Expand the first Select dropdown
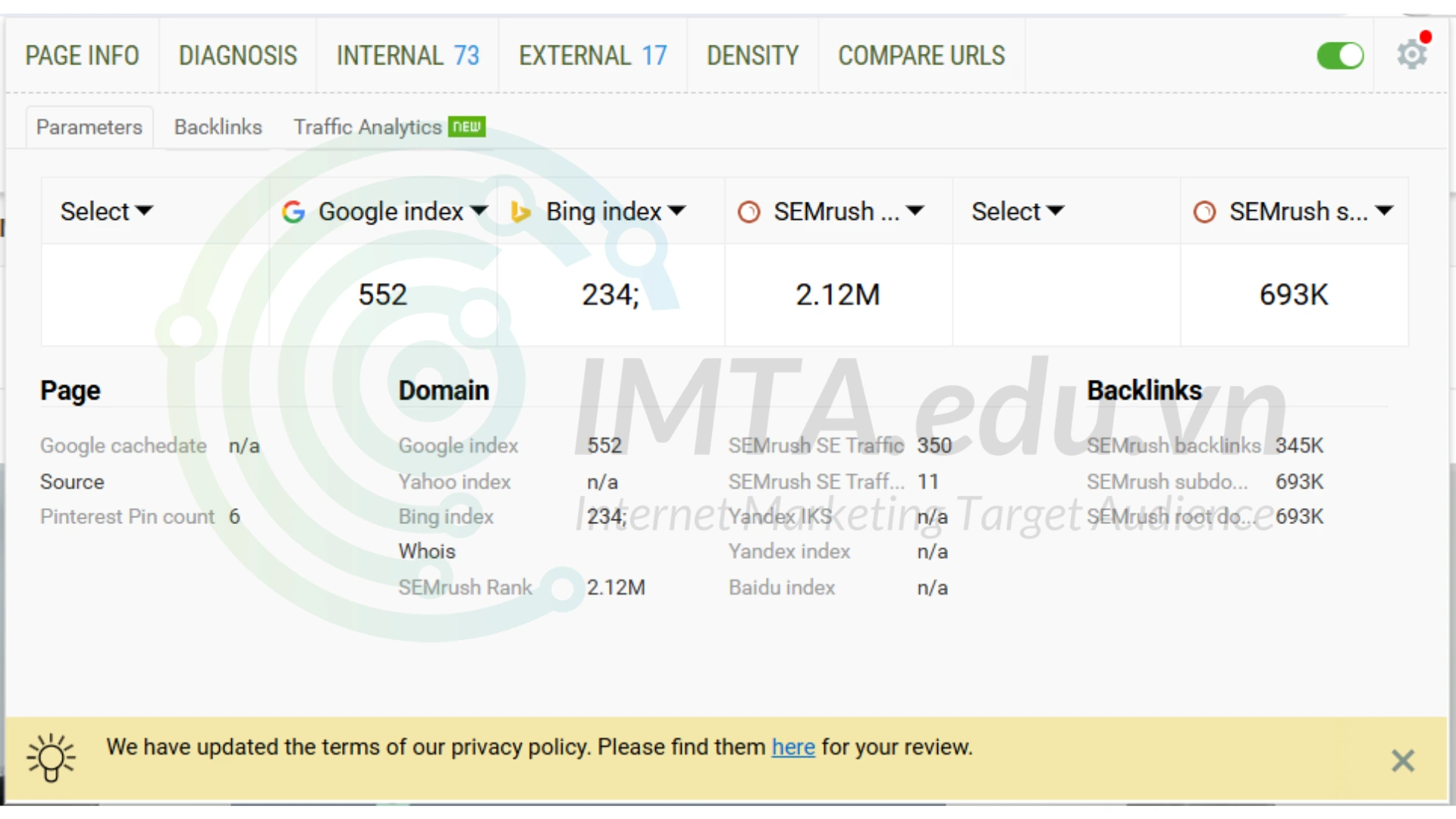Viewport: 1456px width, 819px height. [x=107, y=212]
